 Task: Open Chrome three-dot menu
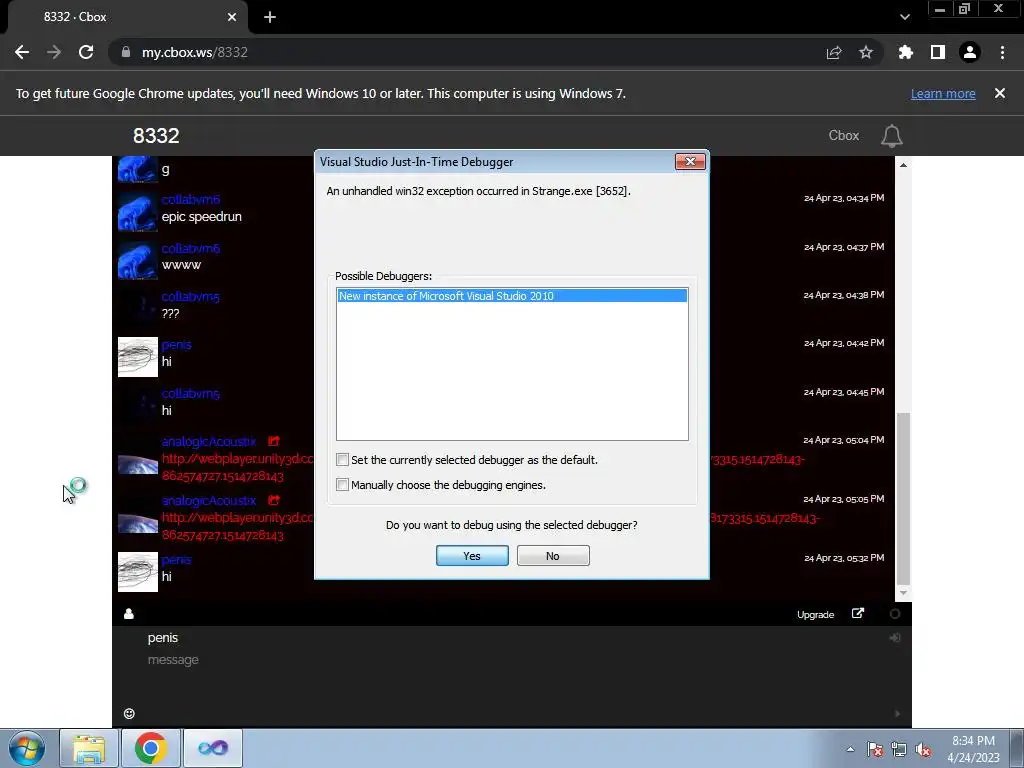point(1002,52)
